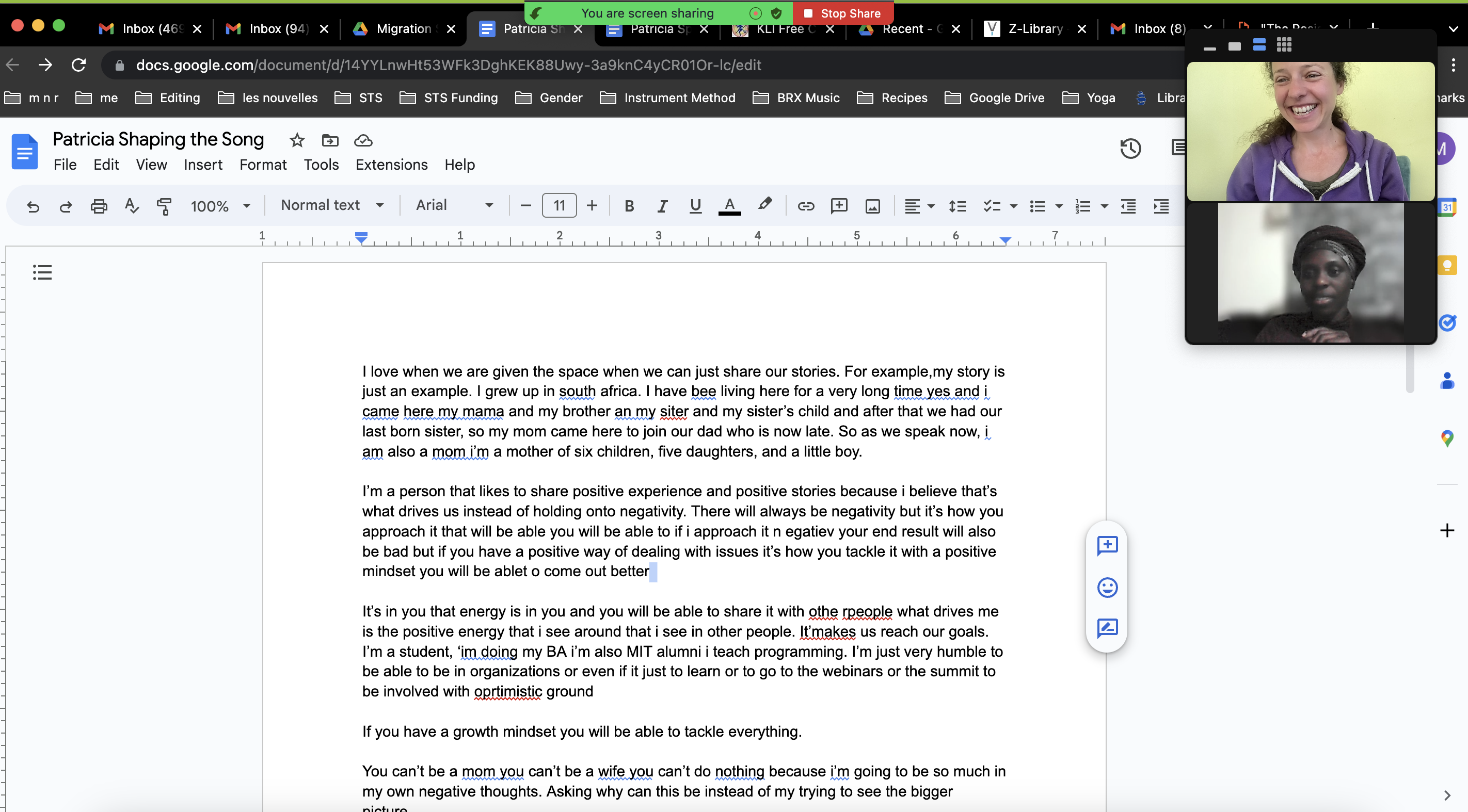Open version history clock icon
The height and width of the screenshot is (812, 1468).
1130,149
